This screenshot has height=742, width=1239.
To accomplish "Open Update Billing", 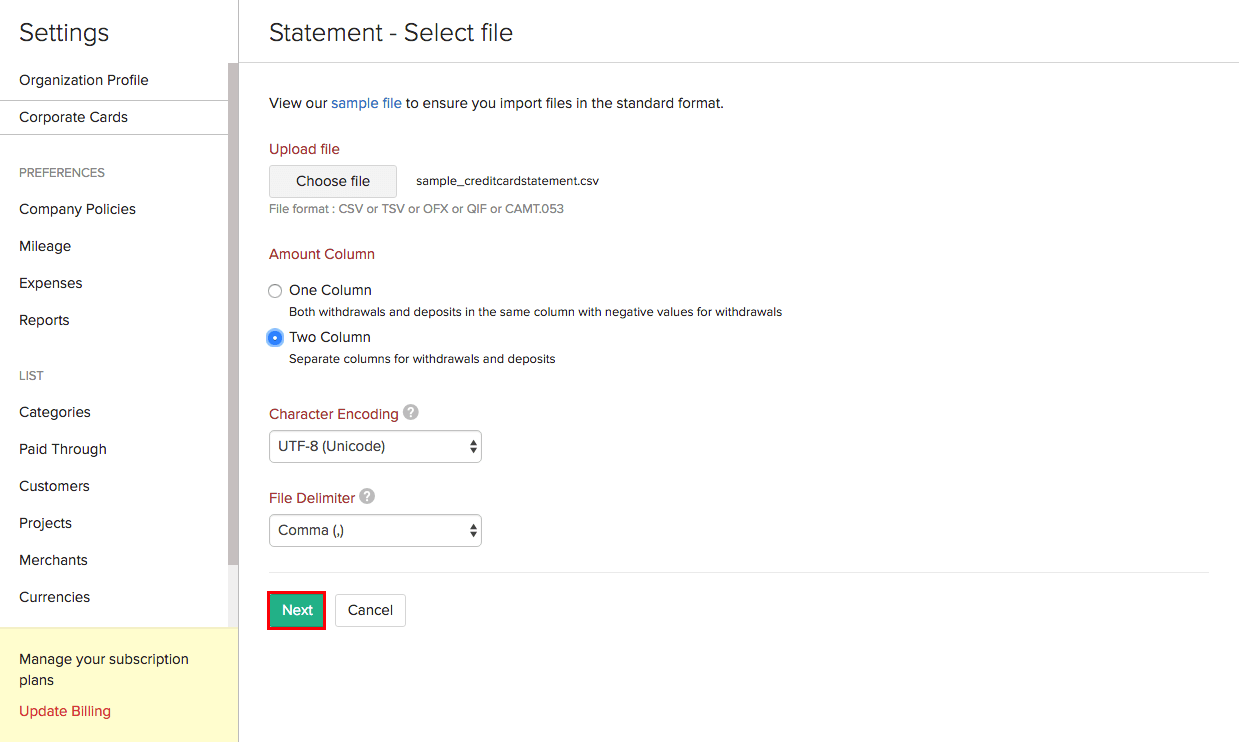I will click(64, 711).
